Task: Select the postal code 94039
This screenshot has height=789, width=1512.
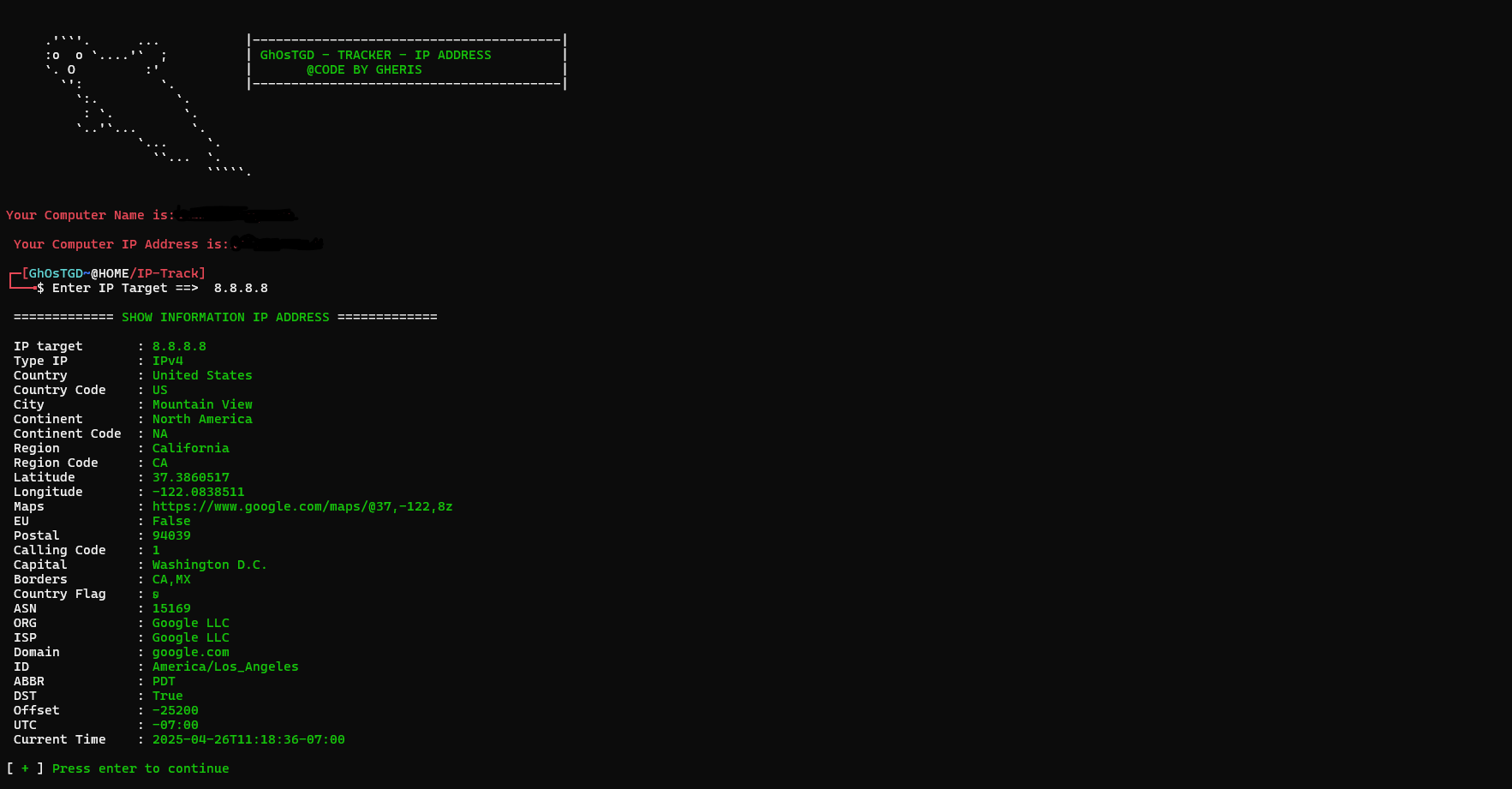Action: point(171,535)
